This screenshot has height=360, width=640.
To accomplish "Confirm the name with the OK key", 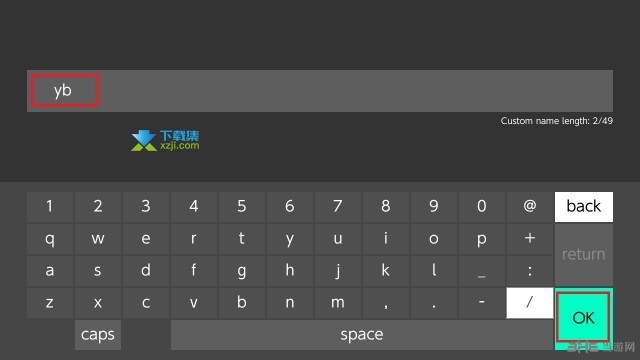I will (x=584, y=318).
